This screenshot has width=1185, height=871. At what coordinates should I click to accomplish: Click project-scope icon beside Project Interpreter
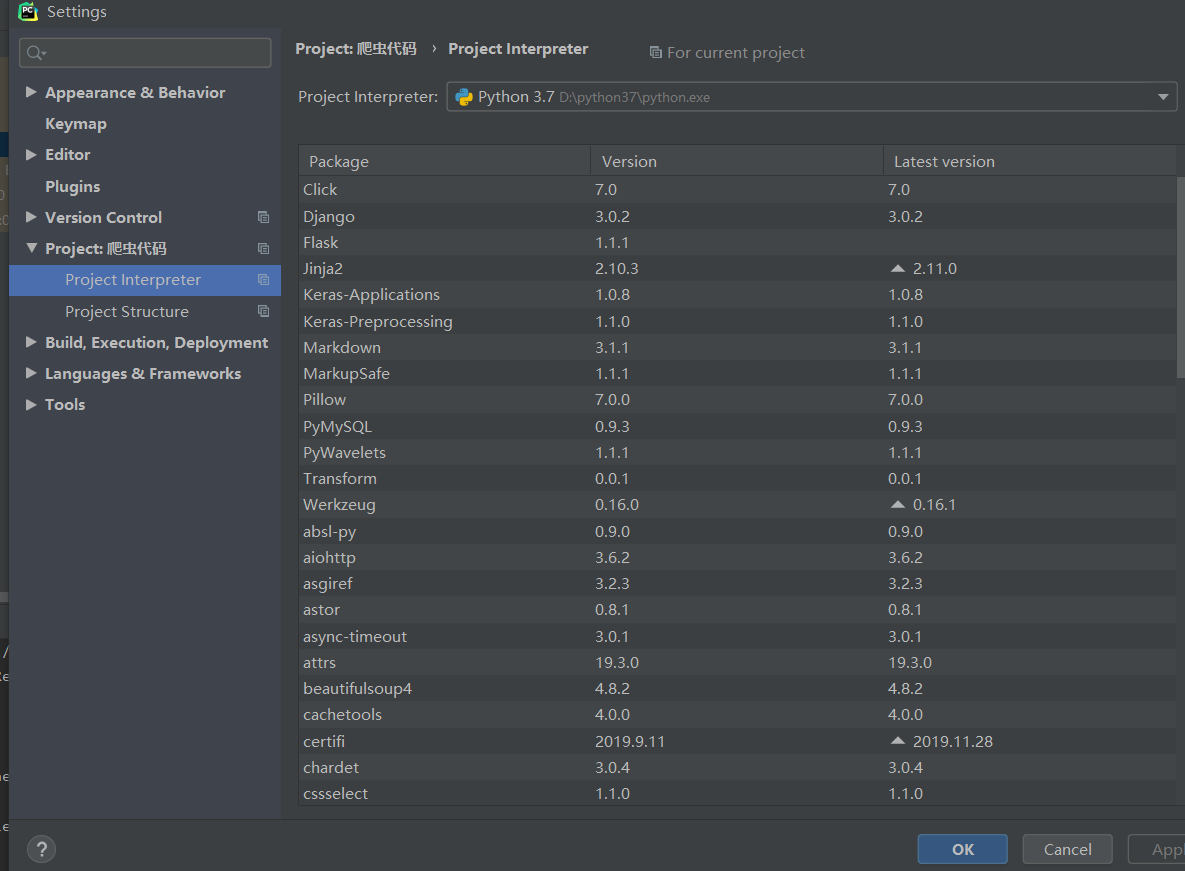click(263, 280)
